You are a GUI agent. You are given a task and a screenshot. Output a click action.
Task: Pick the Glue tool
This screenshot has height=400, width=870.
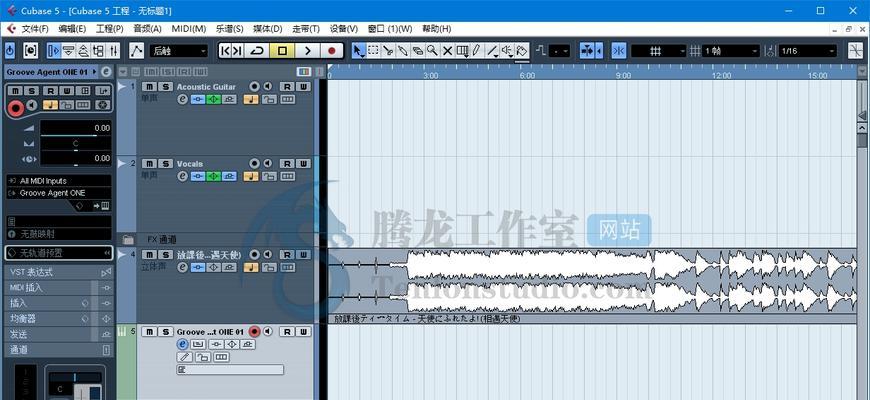403,51
